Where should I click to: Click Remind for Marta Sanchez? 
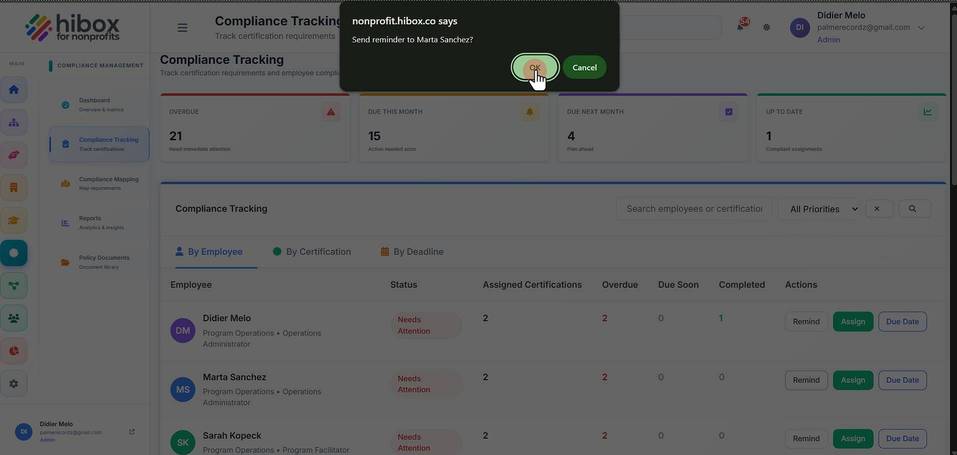tap(806, 380)
